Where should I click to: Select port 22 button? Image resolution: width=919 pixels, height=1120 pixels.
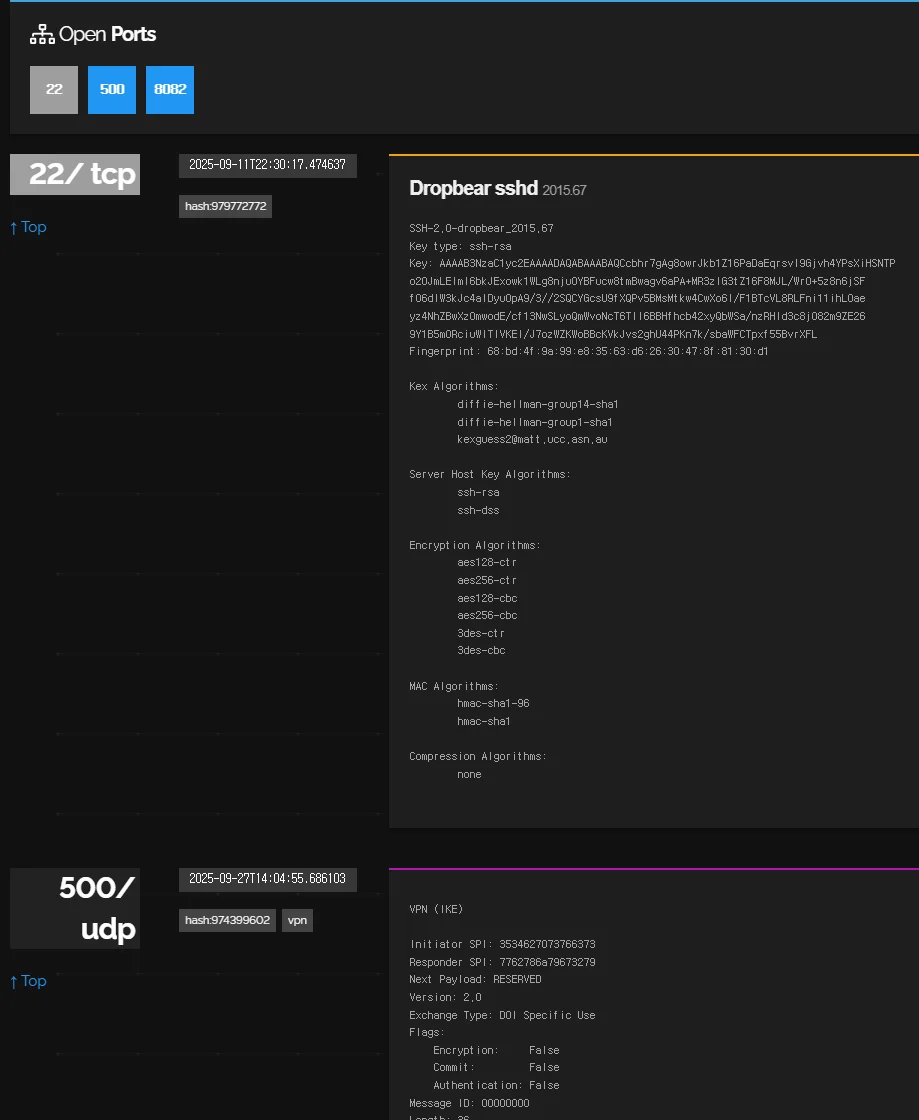coord(54,89)
